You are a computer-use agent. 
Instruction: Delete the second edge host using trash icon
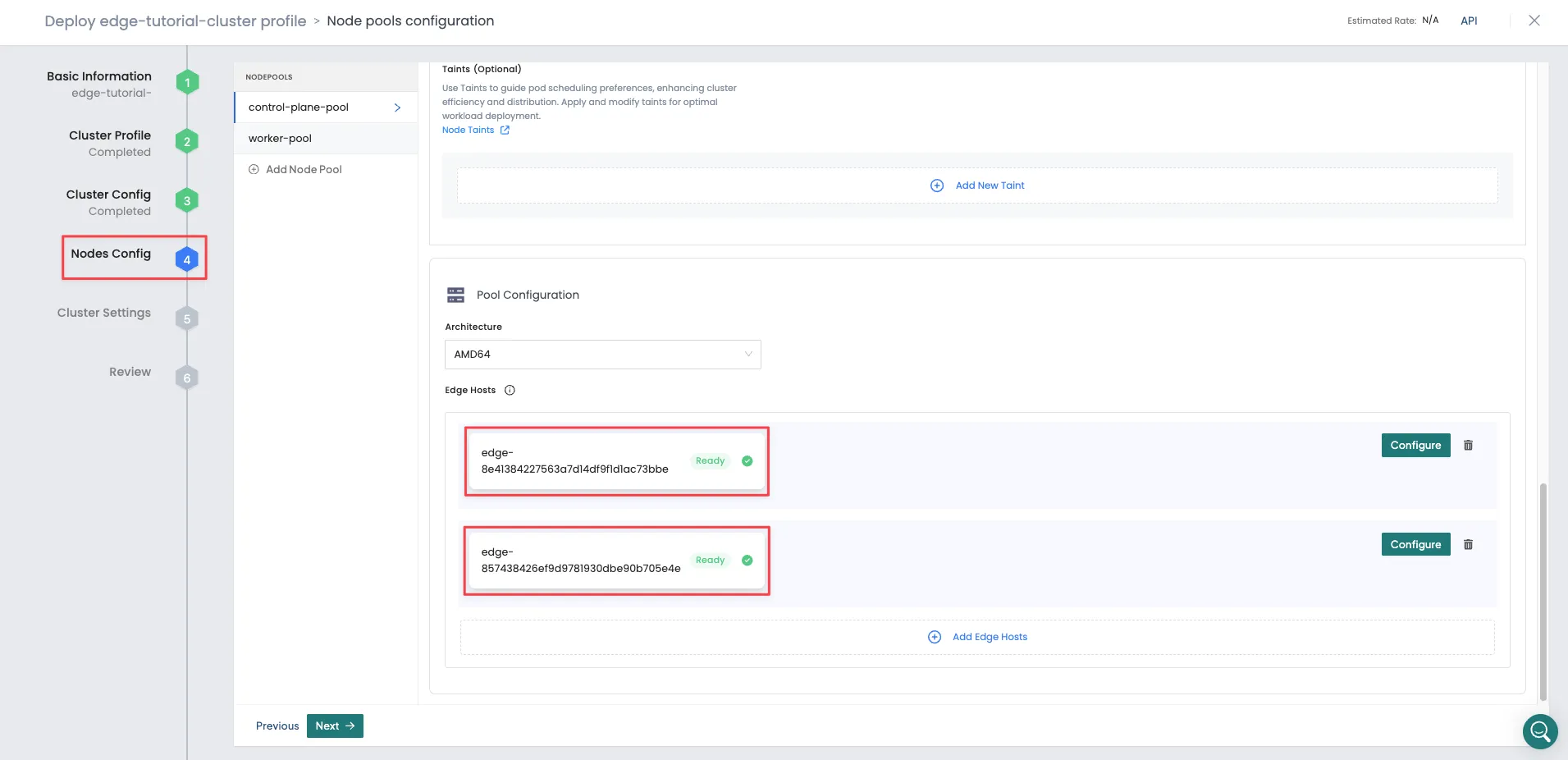(x=1468, y=544)
